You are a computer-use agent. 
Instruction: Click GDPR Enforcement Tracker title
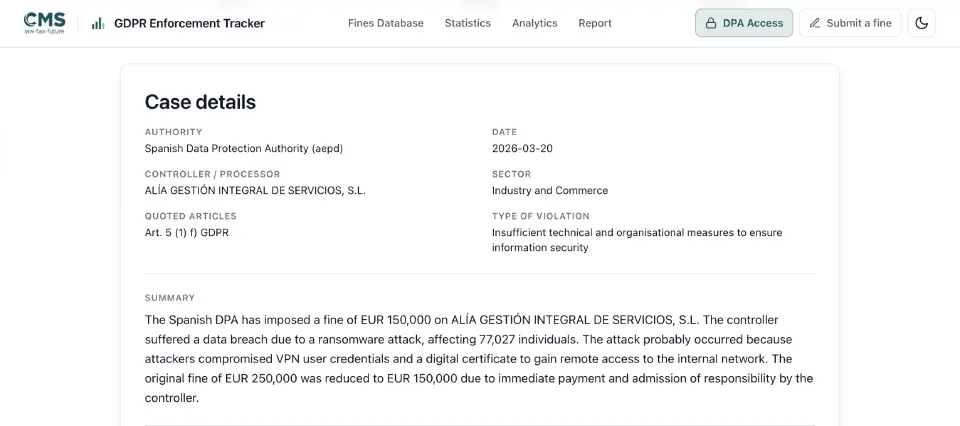[189, 23]
